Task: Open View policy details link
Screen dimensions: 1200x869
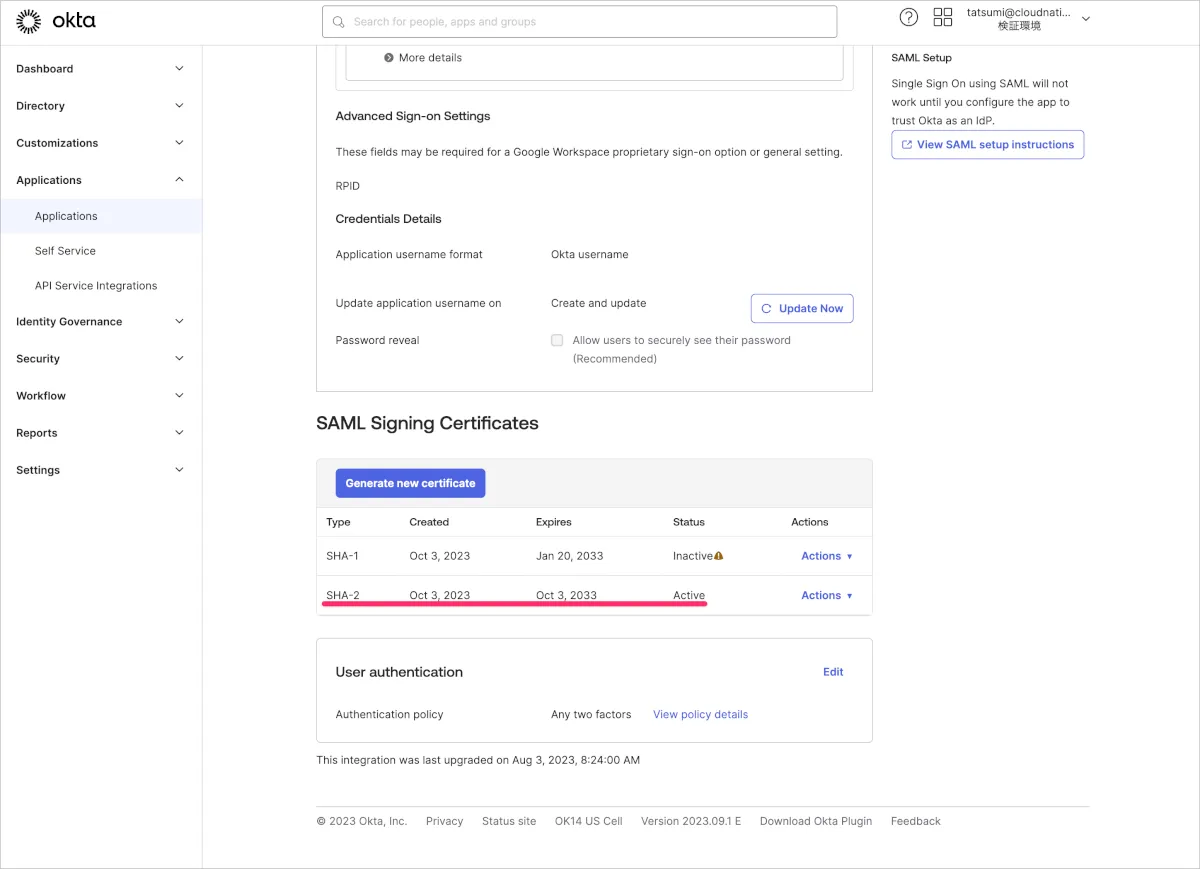Action: [x=700, y=714]
